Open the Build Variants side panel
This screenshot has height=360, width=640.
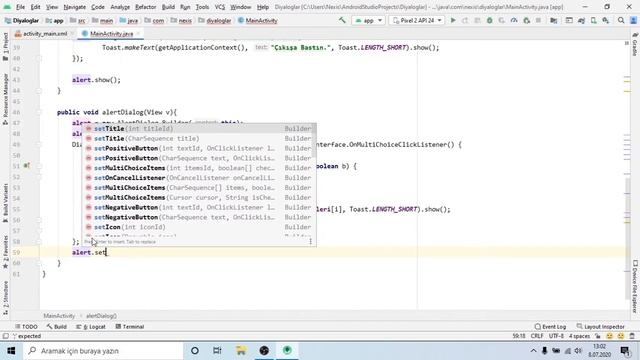(5, 202)
